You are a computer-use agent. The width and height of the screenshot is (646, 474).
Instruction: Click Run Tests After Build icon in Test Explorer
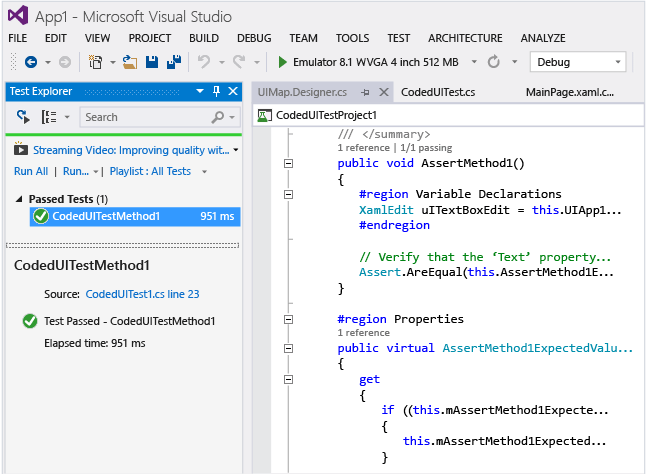tap(23, 117)
